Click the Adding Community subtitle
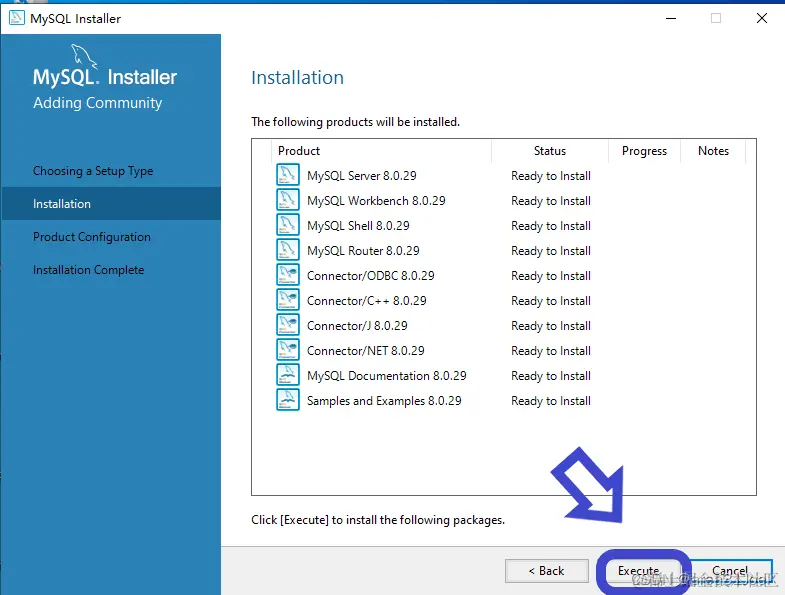785x595 pixels. tap(98, 103)
